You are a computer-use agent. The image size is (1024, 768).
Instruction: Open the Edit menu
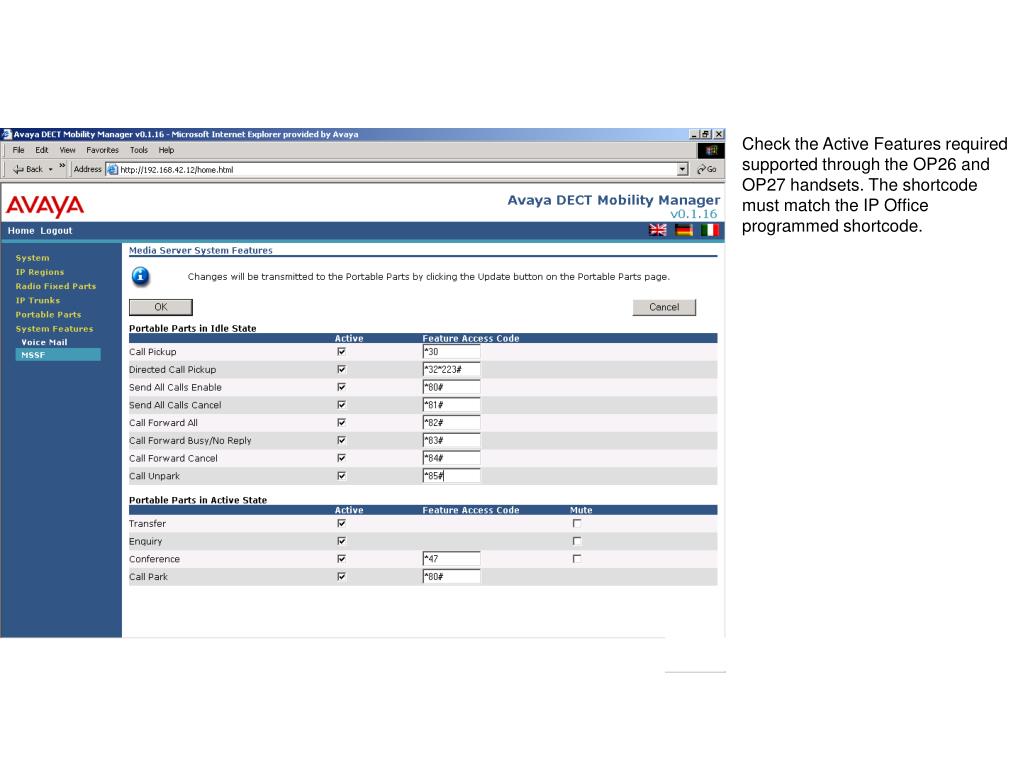pos(42,150)
